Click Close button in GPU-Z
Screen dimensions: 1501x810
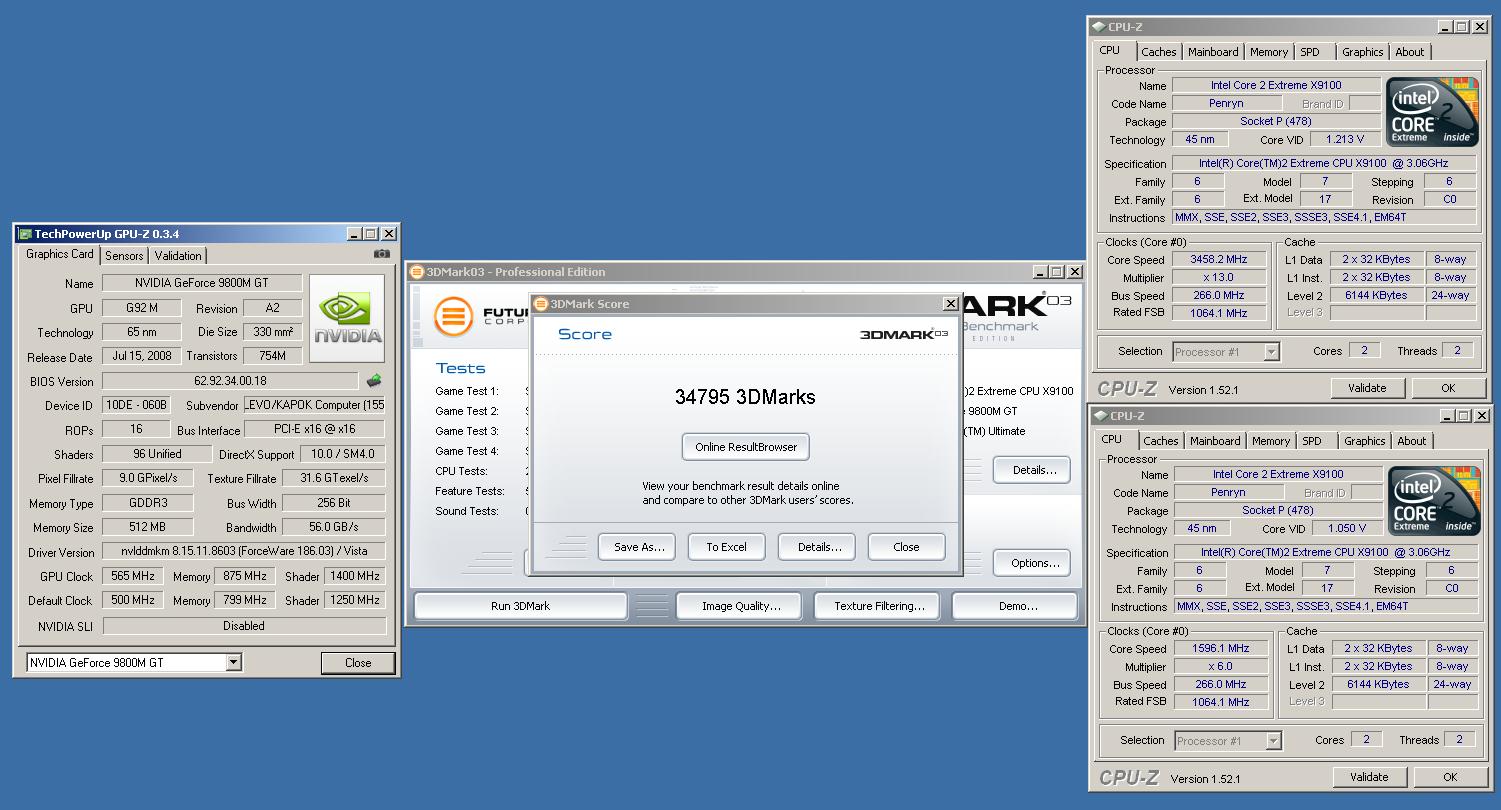tap(358, 663)
